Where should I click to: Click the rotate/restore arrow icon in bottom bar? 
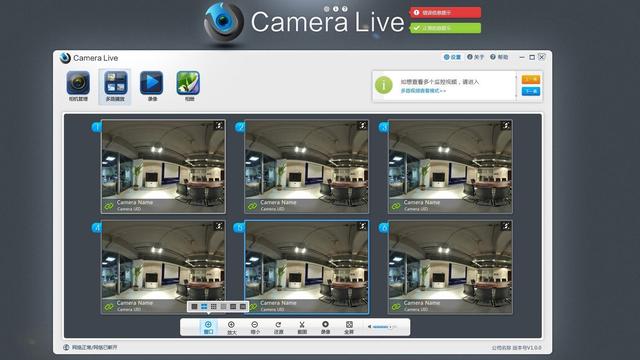278,327
